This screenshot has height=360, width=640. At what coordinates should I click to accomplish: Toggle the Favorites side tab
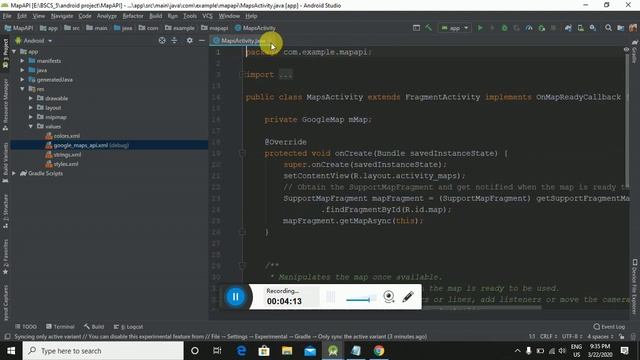click(5, 257)
